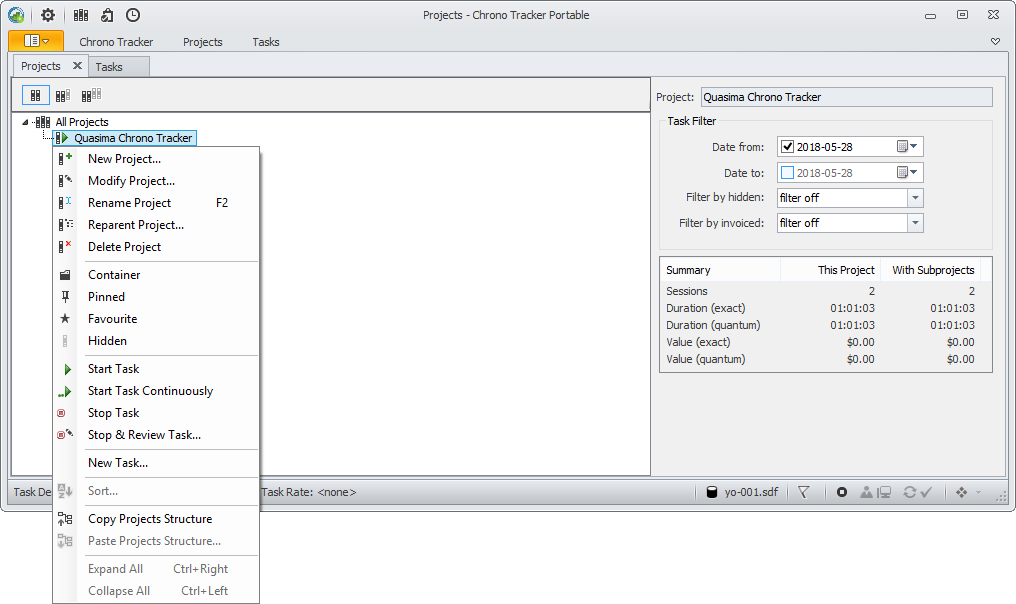Click the clock icon in title bar
This screenshot has width=1016, height=604.
[133, 15]
